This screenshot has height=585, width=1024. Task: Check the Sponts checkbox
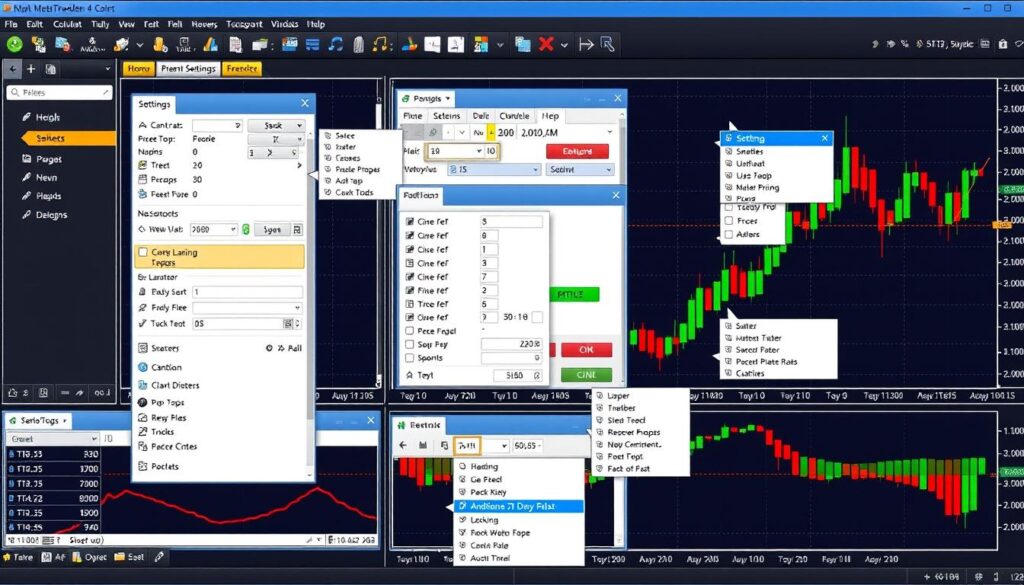click(x=409, y=357)
